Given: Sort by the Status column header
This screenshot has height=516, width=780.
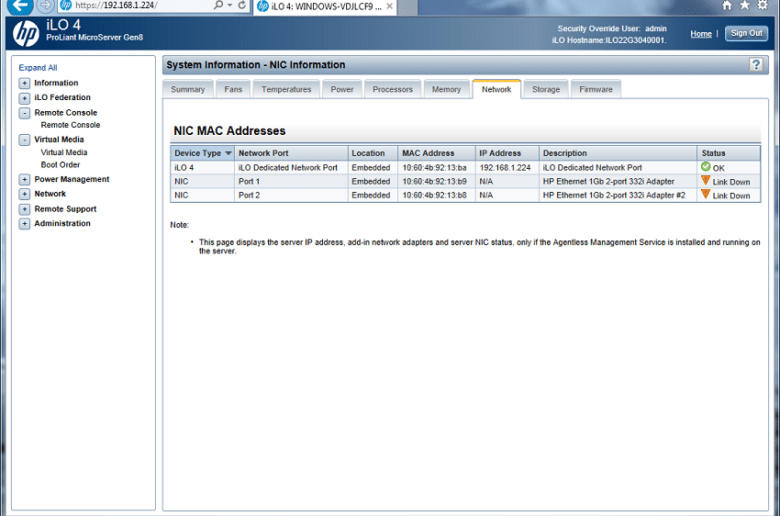Looking at the screenshot, I should coord(729,153).
